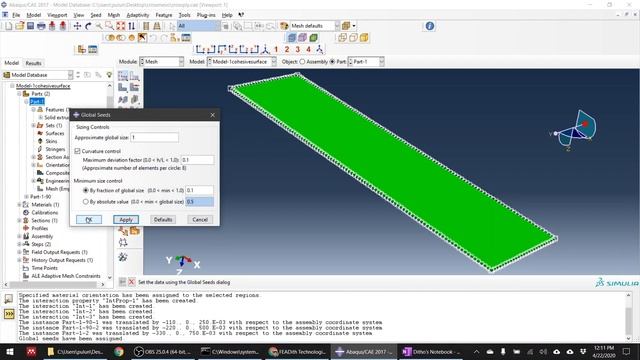640x360 pixels.
Task: Open the Seed menu
Action: point(96,15)
